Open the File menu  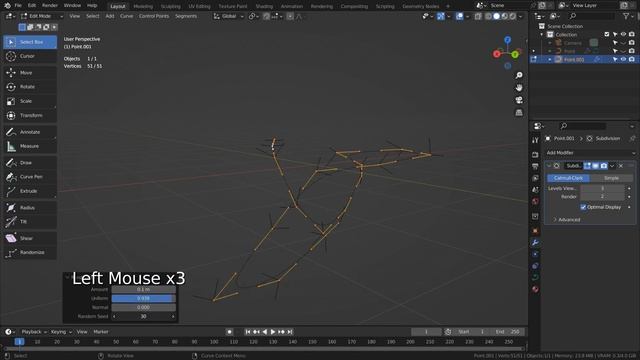(x=18, y=6)
